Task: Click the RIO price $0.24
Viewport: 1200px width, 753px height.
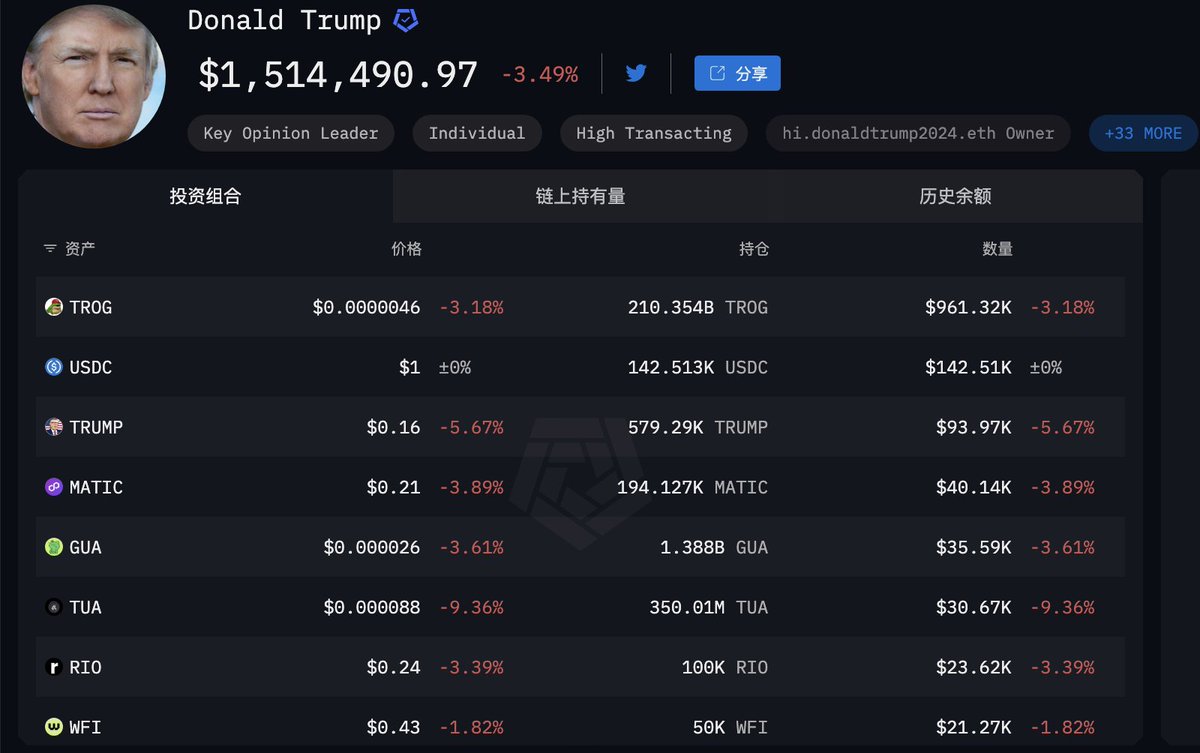Action: coord(393,667)
